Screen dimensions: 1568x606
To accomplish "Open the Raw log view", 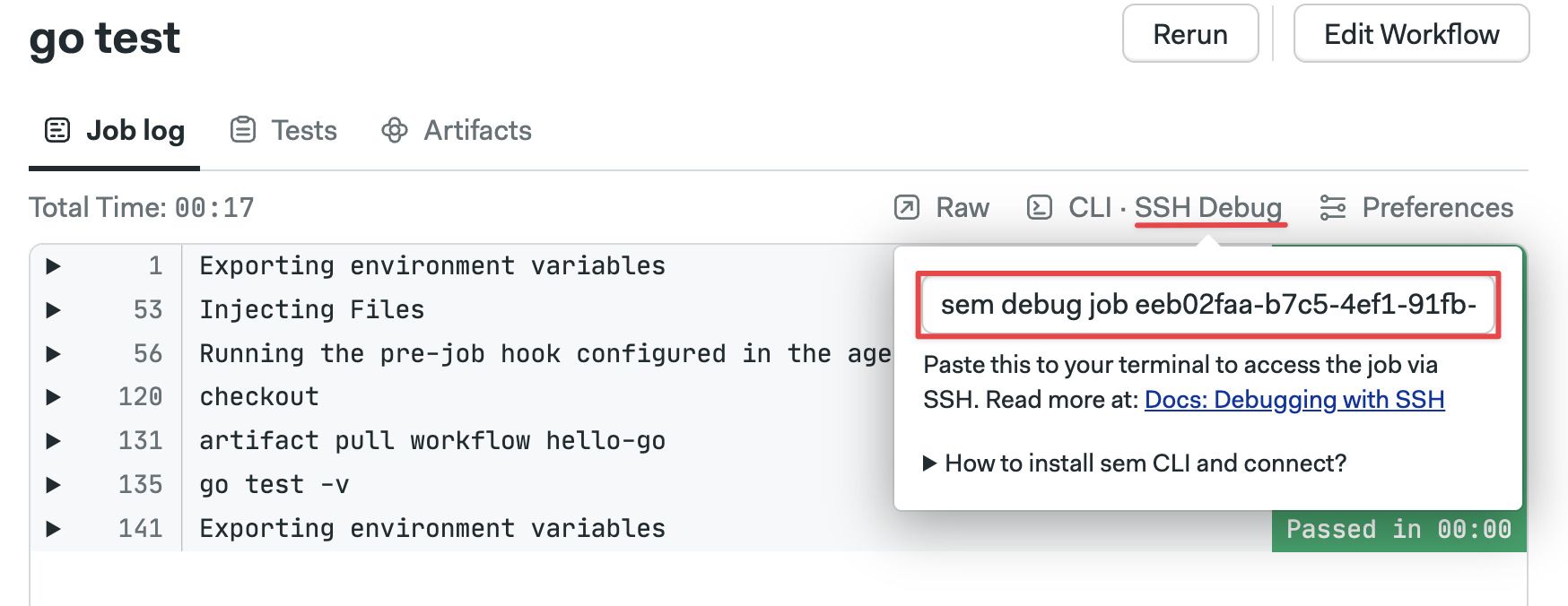I will point(943,208).
